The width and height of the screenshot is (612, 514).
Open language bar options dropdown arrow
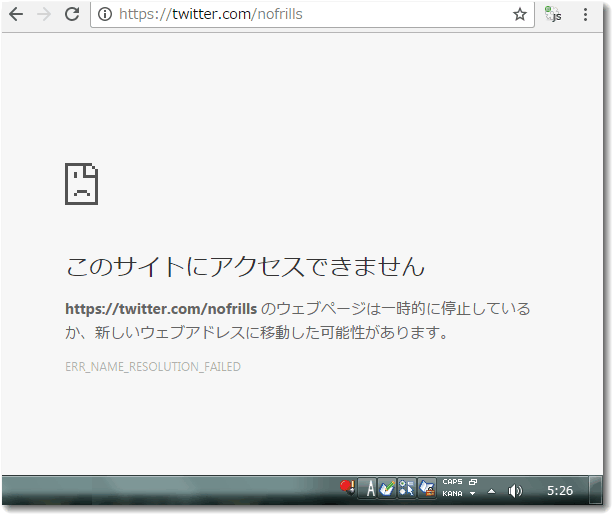coord(472,494)
